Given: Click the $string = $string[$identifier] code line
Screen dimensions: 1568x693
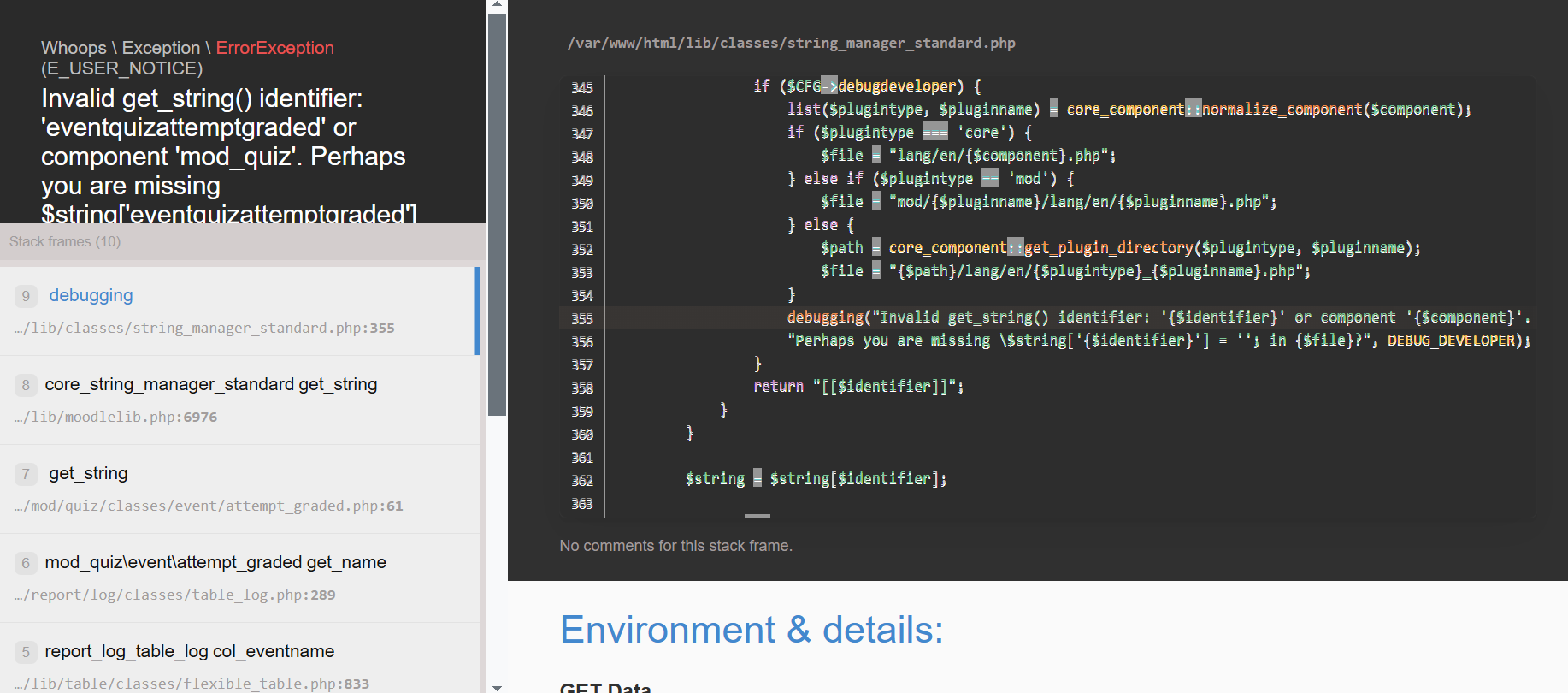Looking at the screenshot, I should pyautogui.click(x=816, y=479).
